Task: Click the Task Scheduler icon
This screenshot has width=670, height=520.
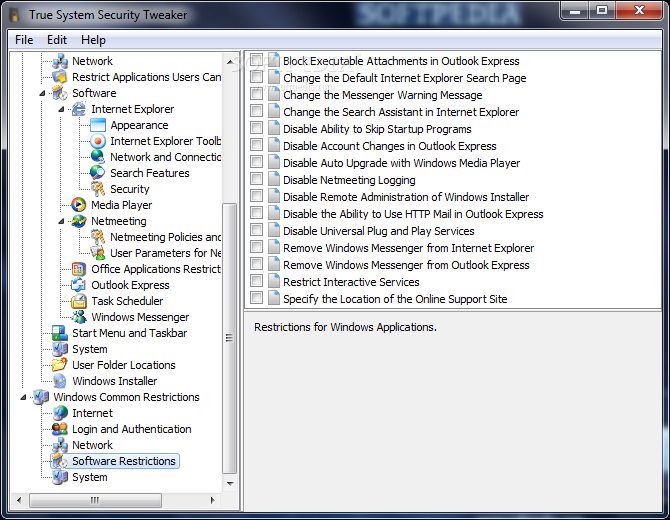Action: point(79,301)
